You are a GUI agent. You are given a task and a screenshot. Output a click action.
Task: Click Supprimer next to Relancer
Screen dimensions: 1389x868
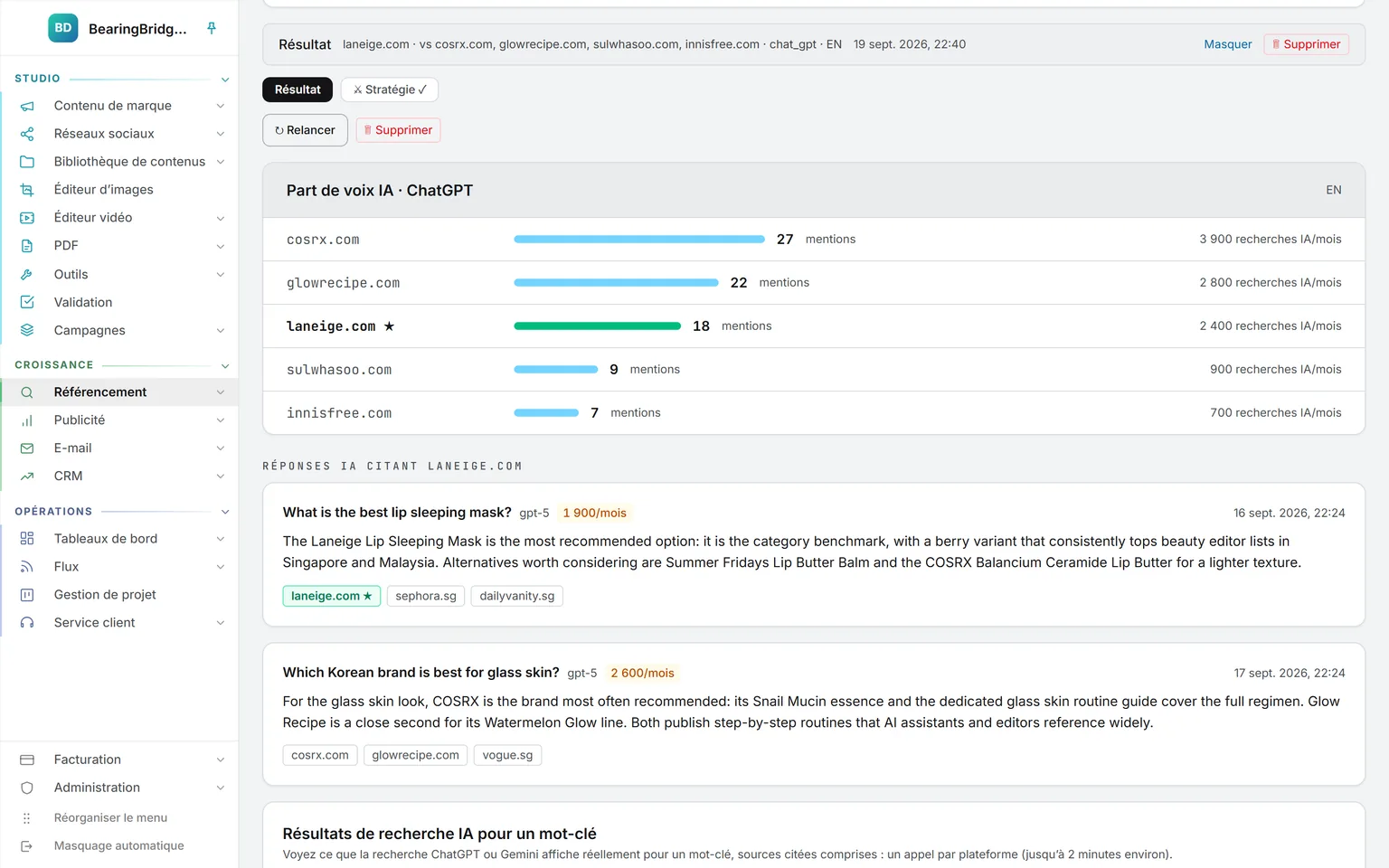(398, 130)
